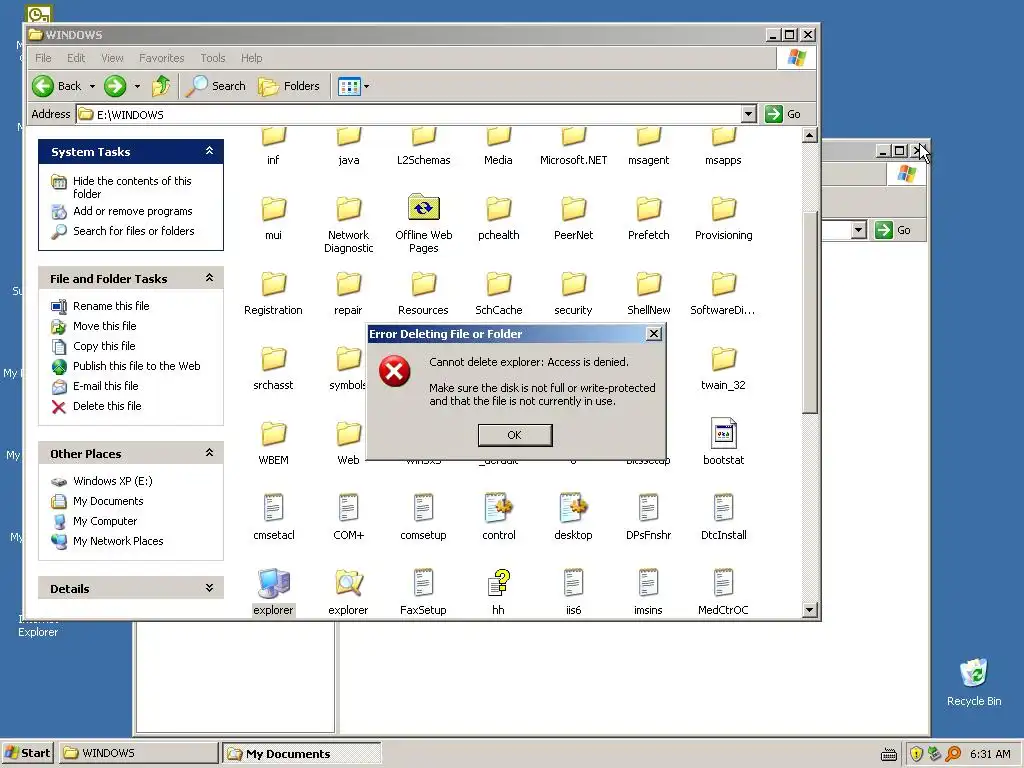Select the bootstat file icon
This screenshot has width=1024, height=768.
(x=724, y=441)
